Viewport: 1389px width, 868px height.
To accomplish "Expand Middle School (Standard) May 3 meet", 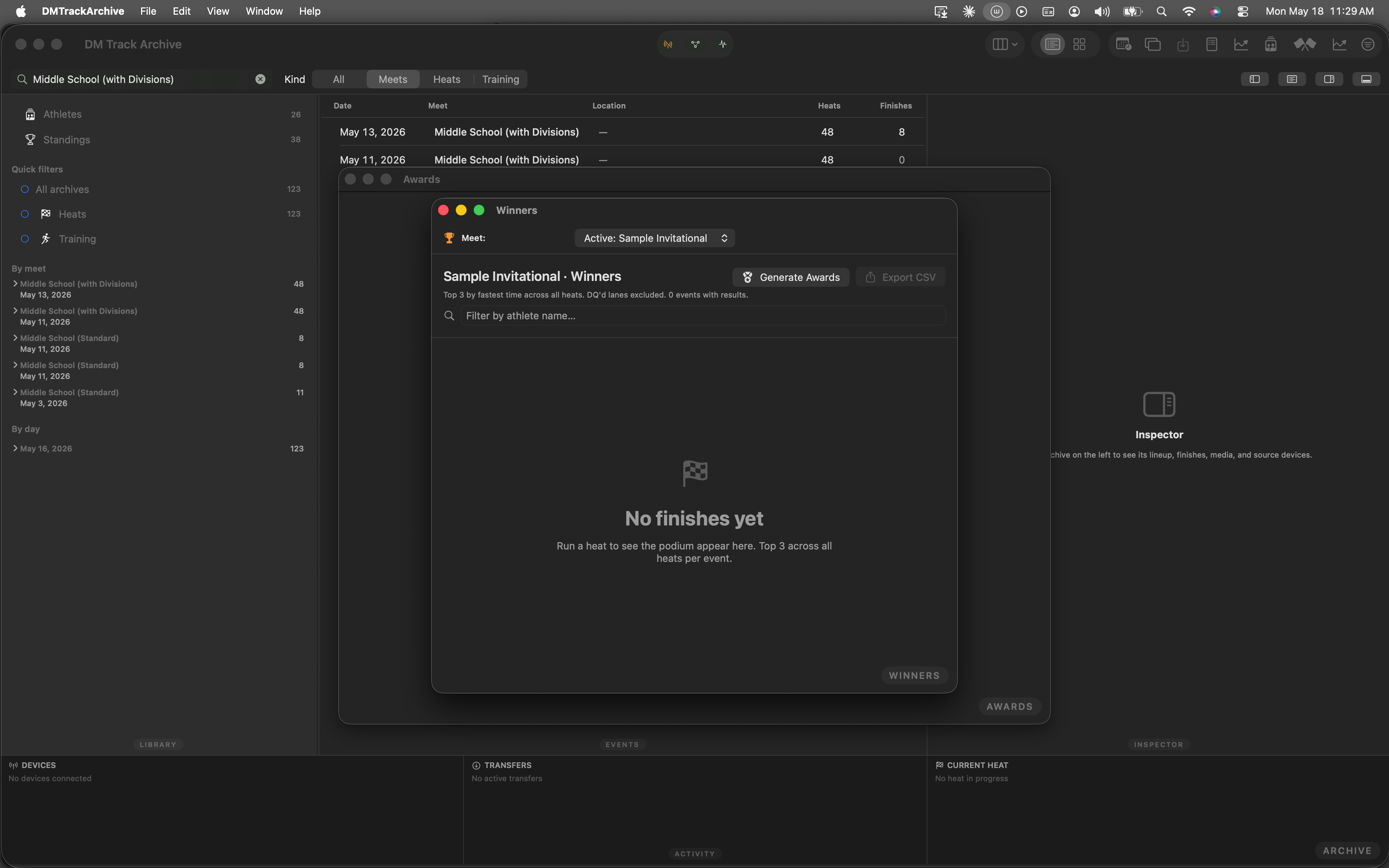I will 15,392.
